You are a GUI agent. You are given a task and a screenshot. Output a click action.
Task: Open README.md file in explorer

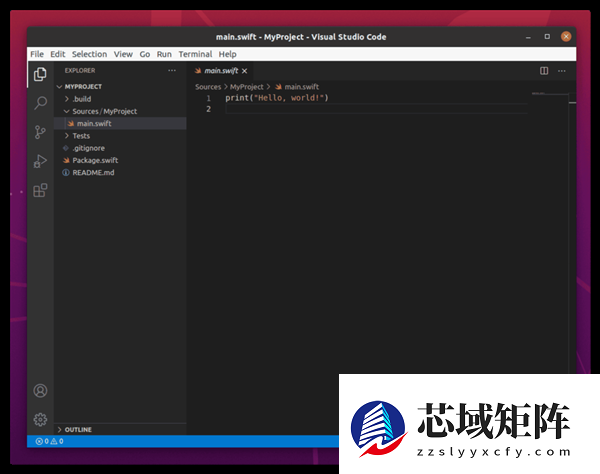92,172
